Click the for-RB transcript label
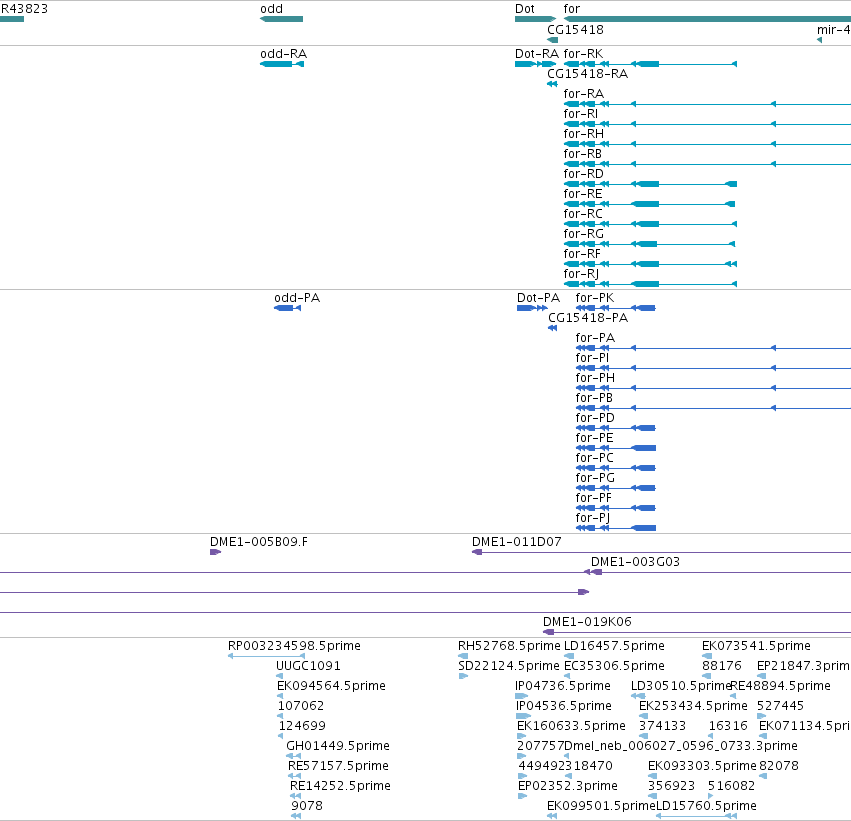Viewport: 851px width, 821px height. click(x=582, y=154)
